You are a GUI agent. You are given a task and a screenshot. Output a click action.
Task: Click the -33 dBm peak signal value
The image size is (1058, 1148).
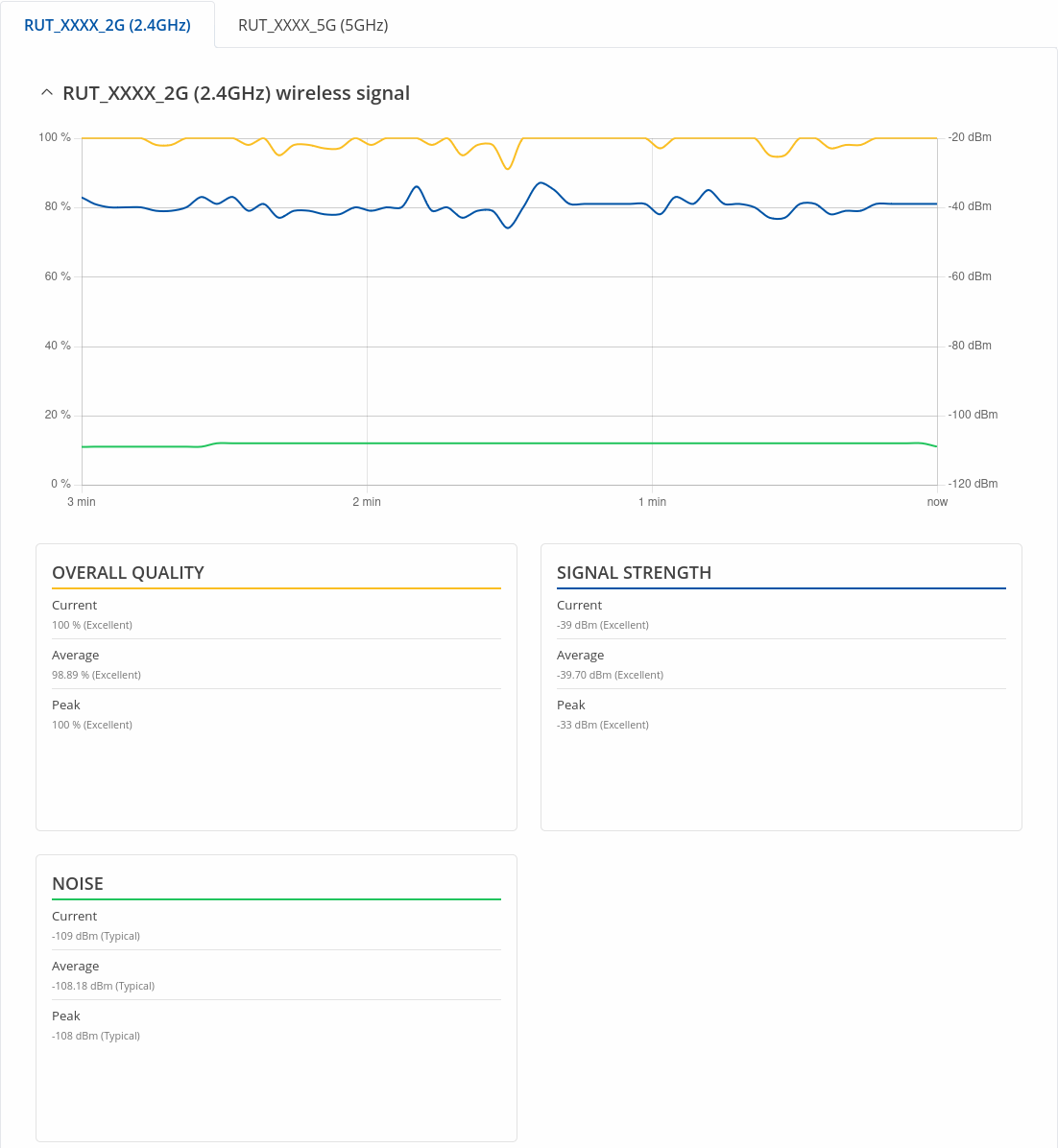coord(602,725)
